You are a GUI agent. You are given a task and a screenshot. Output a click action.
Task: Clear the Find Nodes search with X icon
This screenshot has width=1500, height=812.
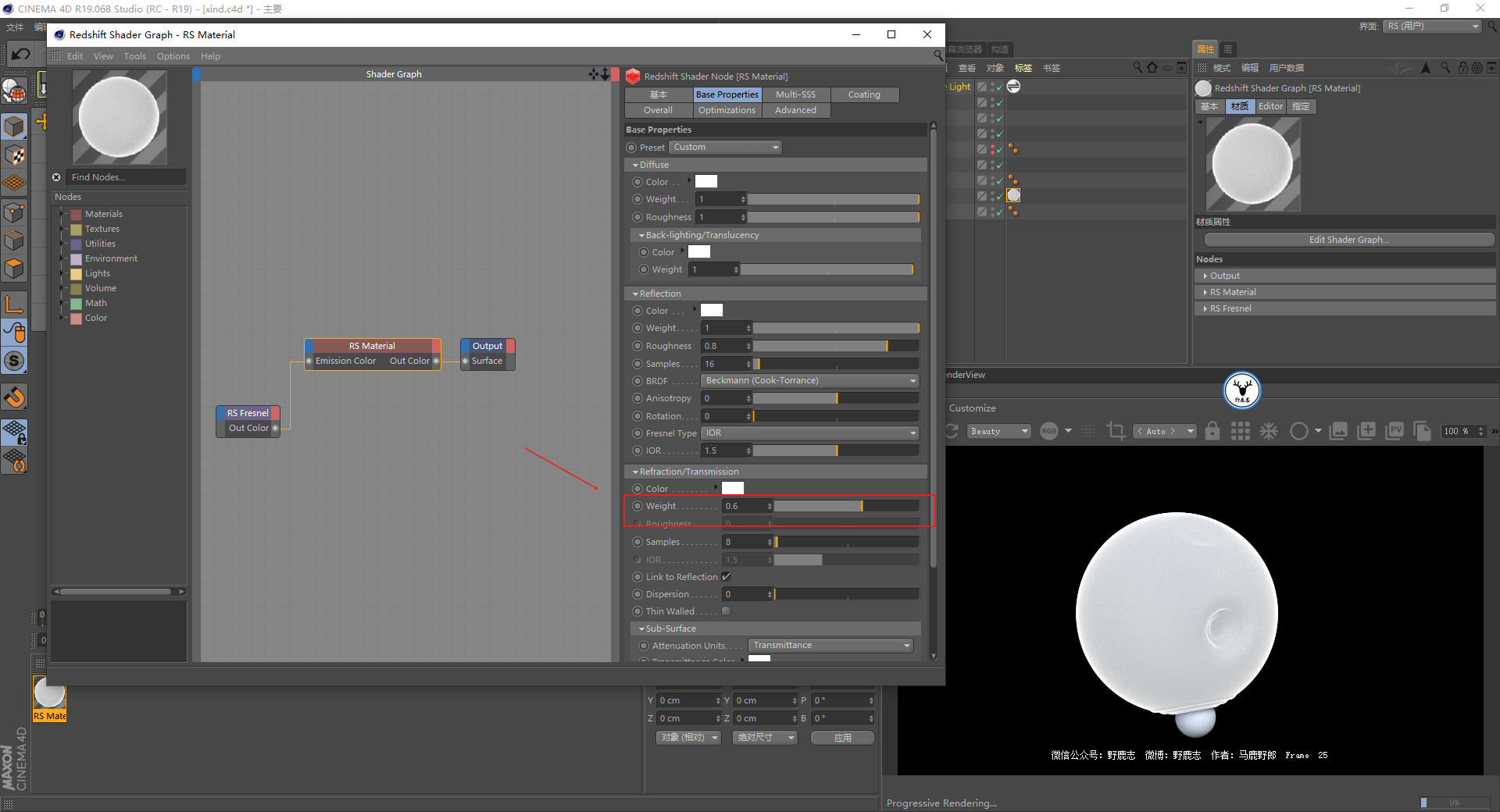point(56,177)
